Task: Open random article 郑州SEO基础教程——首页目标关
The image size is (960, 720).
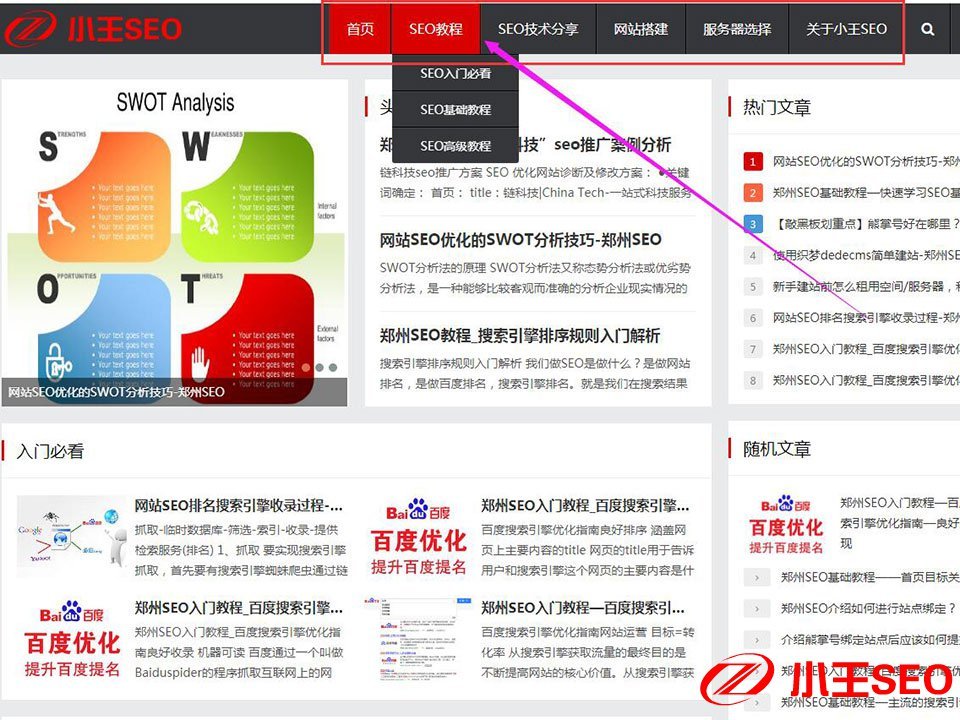Action: click(870, 577)
